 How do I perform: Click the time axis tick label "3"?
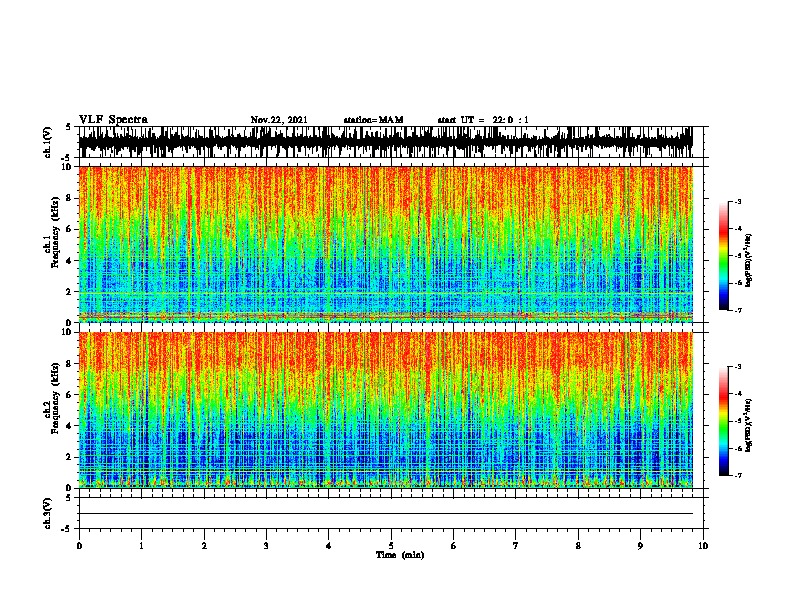tap(266, 546)
